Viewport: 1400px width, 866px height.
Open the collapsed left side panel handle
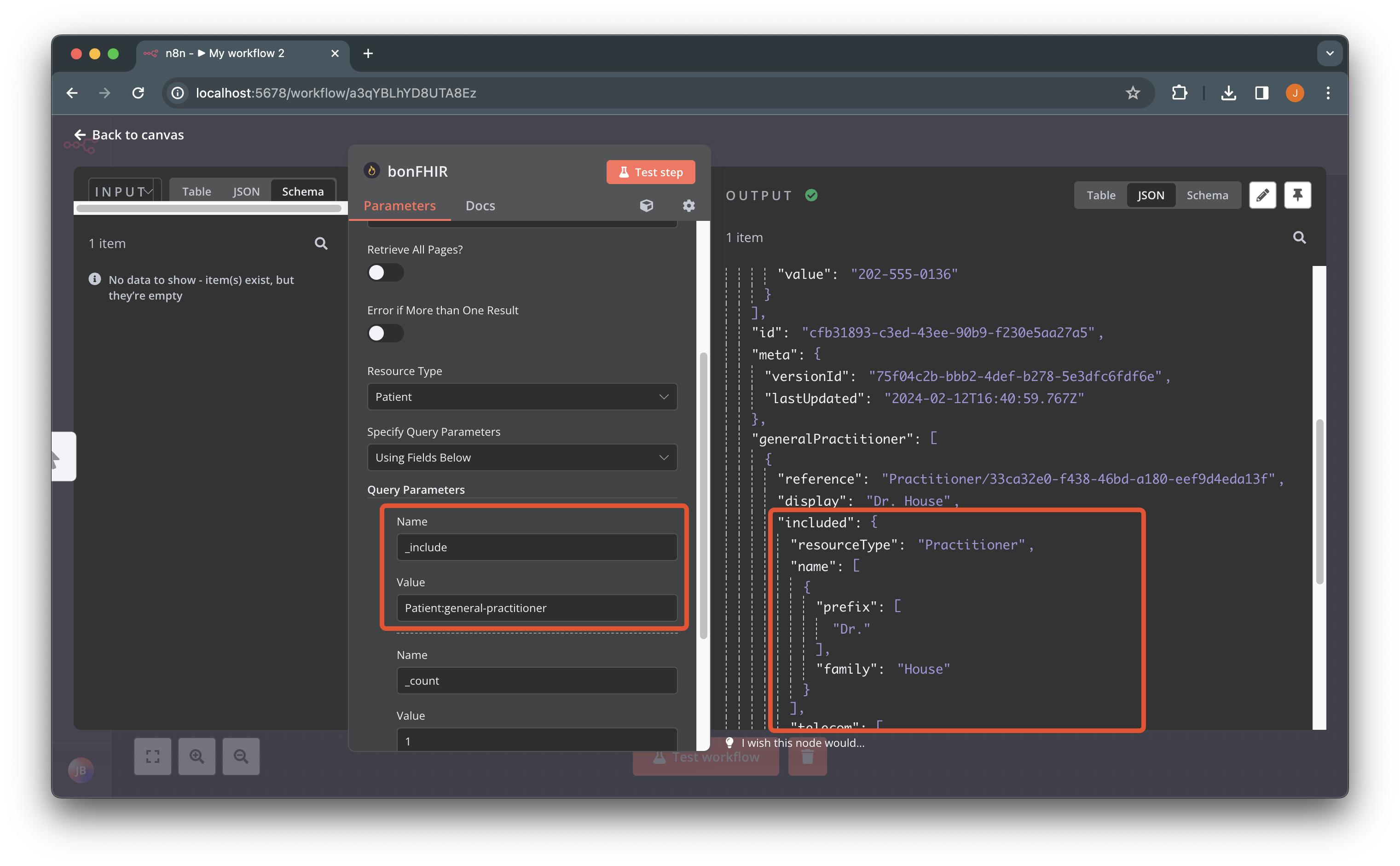click(x=64, y=456)
